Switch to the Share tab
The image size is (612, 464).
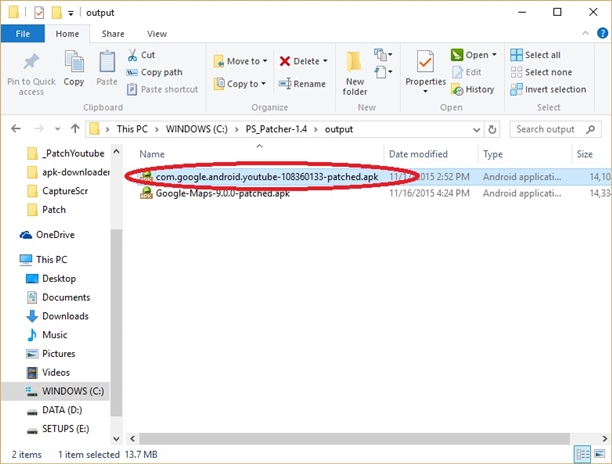point(113,34)
